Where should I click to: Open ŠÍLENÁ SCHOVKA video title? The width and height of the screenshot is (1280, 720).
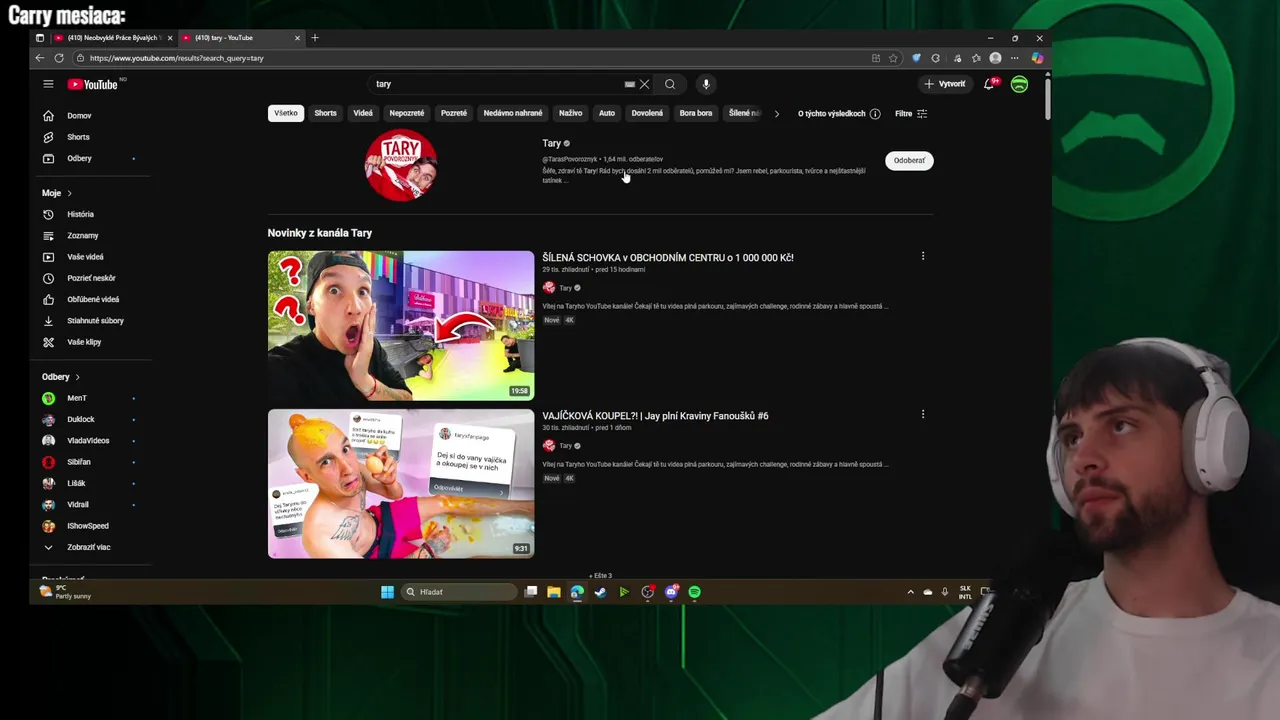point(668,257)
